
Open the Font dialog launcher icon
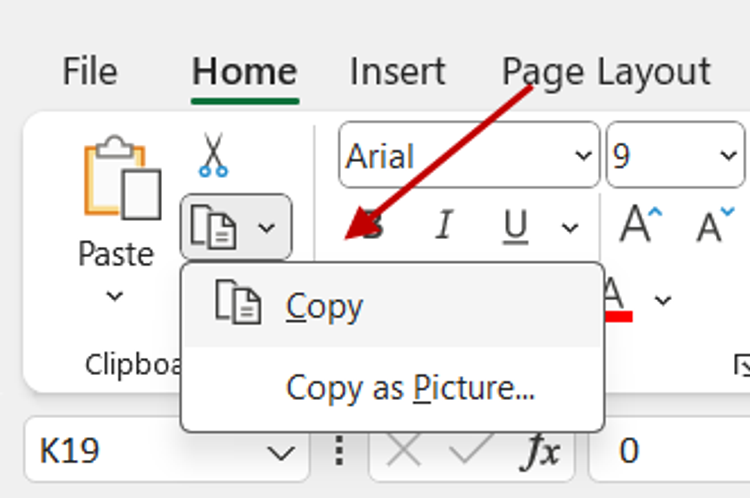click(x=742, y=365)
